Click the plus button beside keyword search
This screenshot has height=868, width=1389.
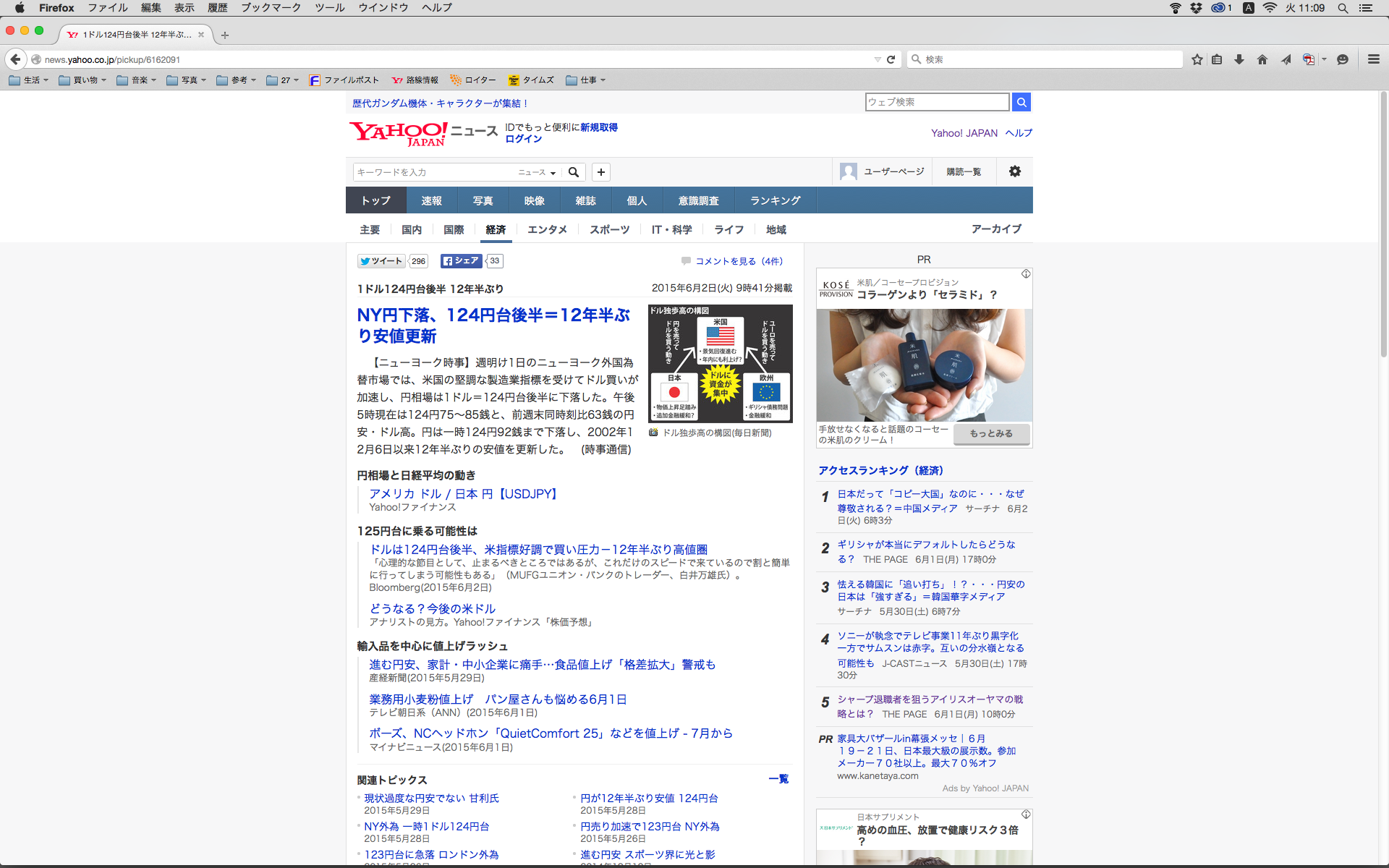point(600,172)
